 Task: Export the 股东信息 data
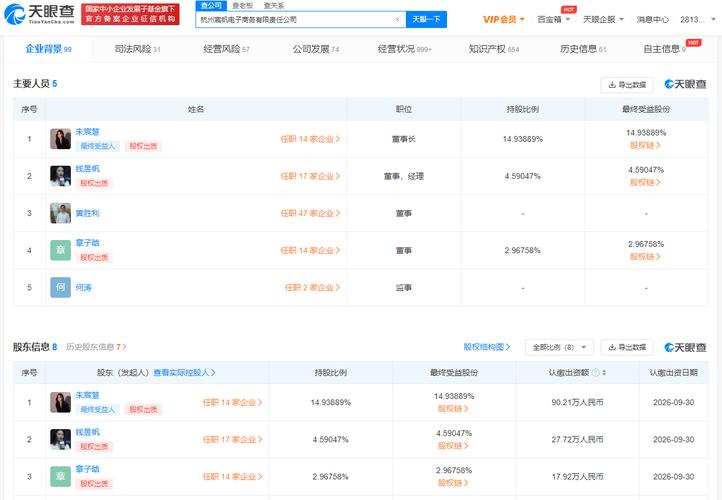click(626, 347)
